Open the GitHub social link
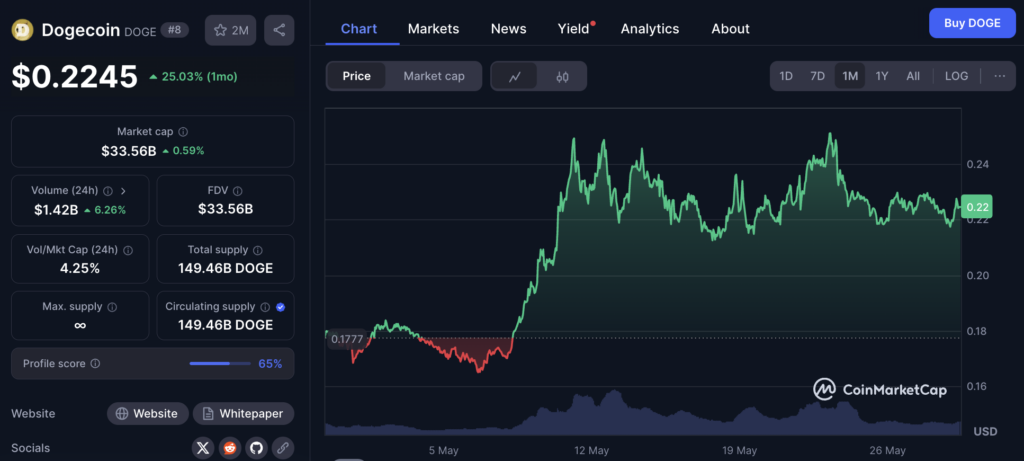Viewport: 1024px width, 461px height. 256,448
